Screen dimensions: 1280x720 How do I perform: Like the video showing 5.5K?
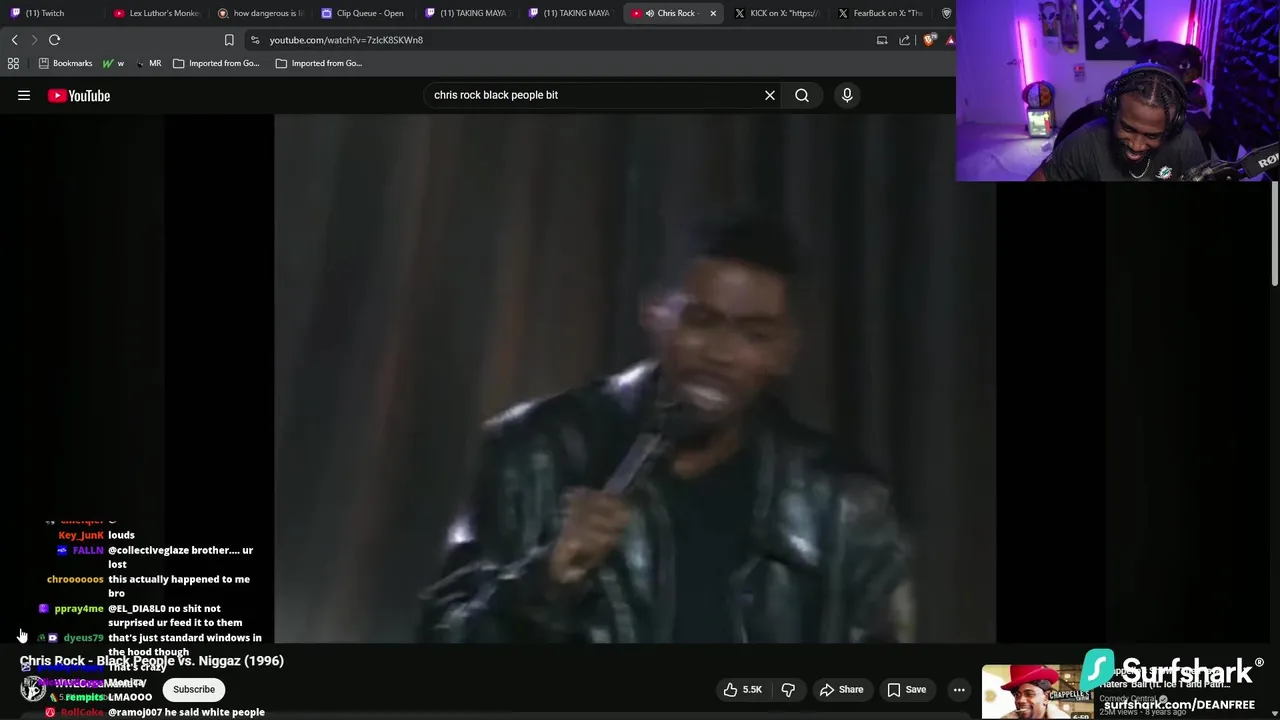click(x=743, y=689)
